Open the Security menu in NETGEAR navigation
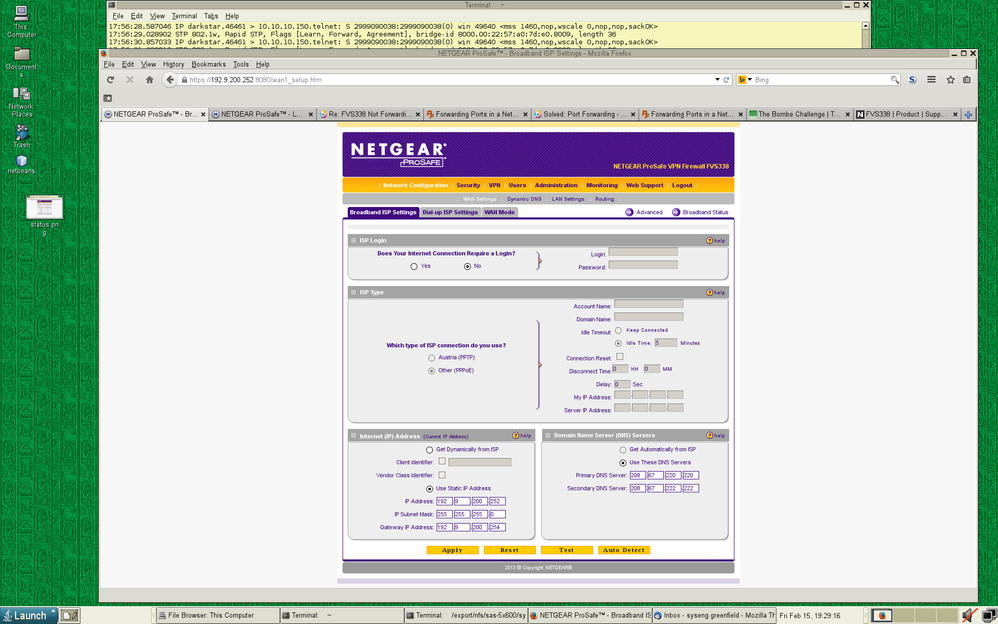 tap(468, 186)
